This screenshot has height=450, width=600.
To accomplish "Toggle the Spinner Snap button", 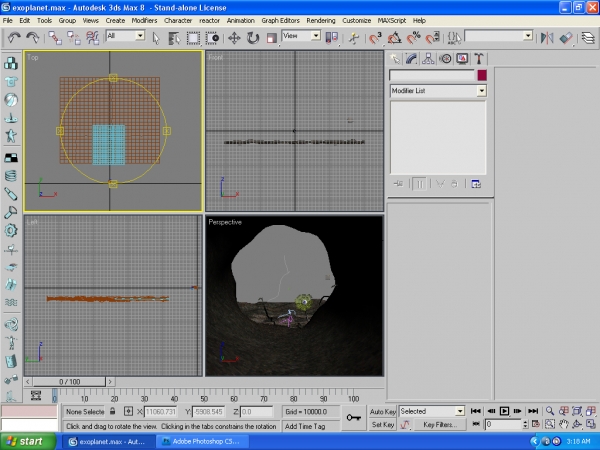I will click(432, 38).
